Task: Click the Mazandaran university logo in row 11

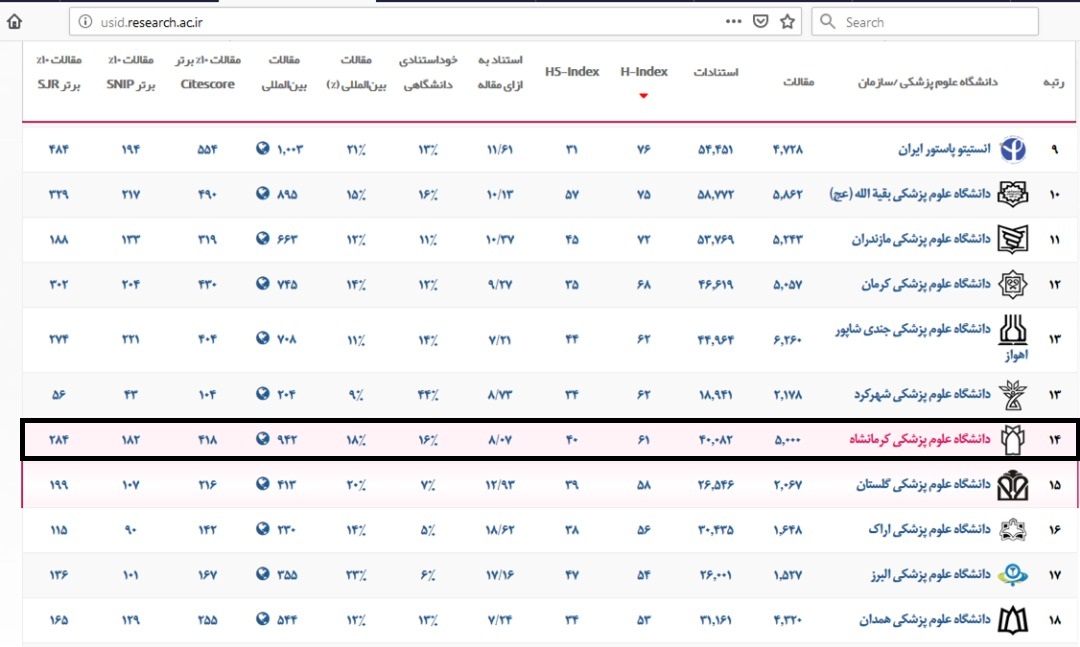Action: [x=1012, y=240]
